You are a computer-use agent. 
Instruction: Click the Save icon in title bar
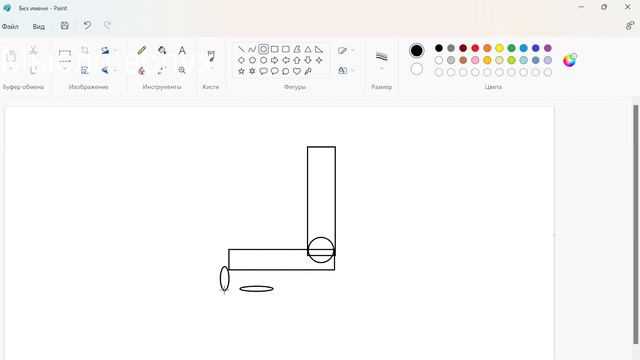(x=64, y=26)
